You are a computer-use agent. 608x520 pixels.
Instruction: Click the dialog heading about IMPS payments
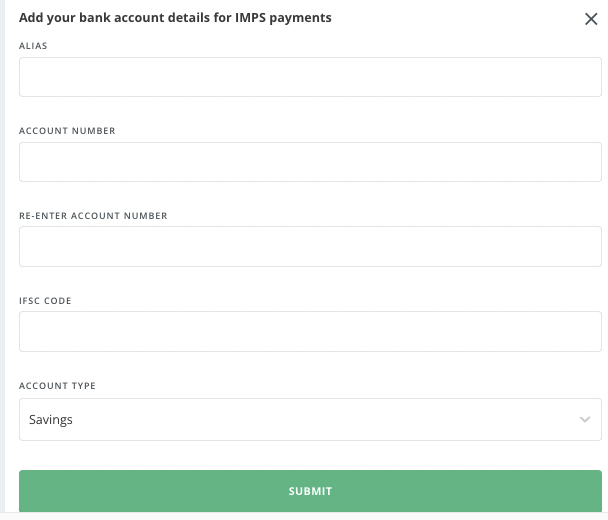[175, 18]
